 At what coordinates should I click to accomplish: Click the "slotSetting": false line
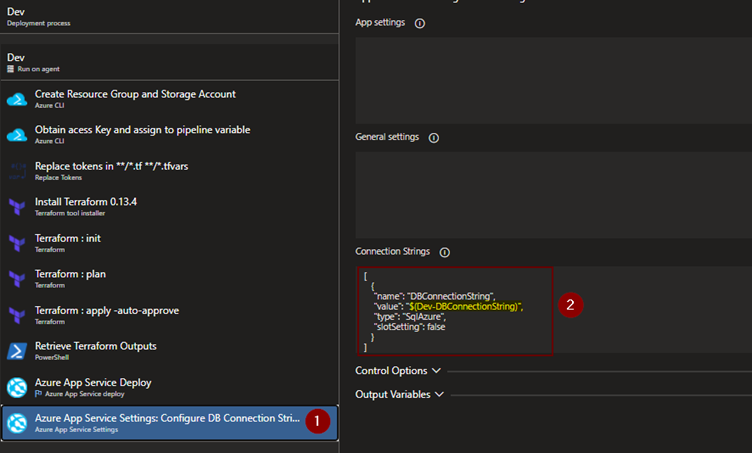point(410,327)
